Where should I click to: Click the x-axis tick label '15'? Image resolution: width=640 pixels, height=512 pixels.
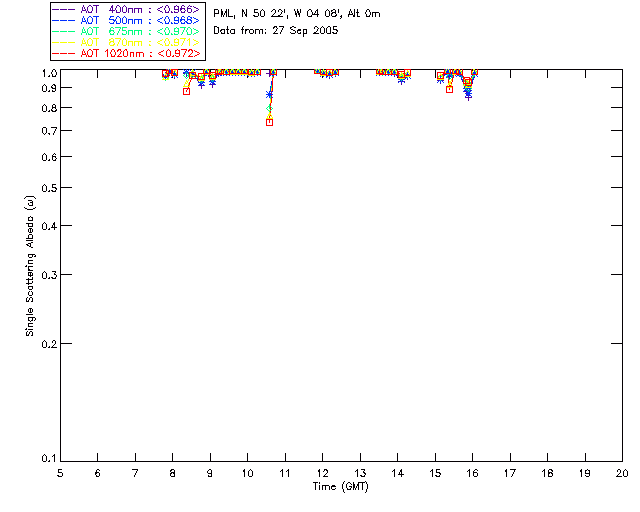tap(435, 473)
